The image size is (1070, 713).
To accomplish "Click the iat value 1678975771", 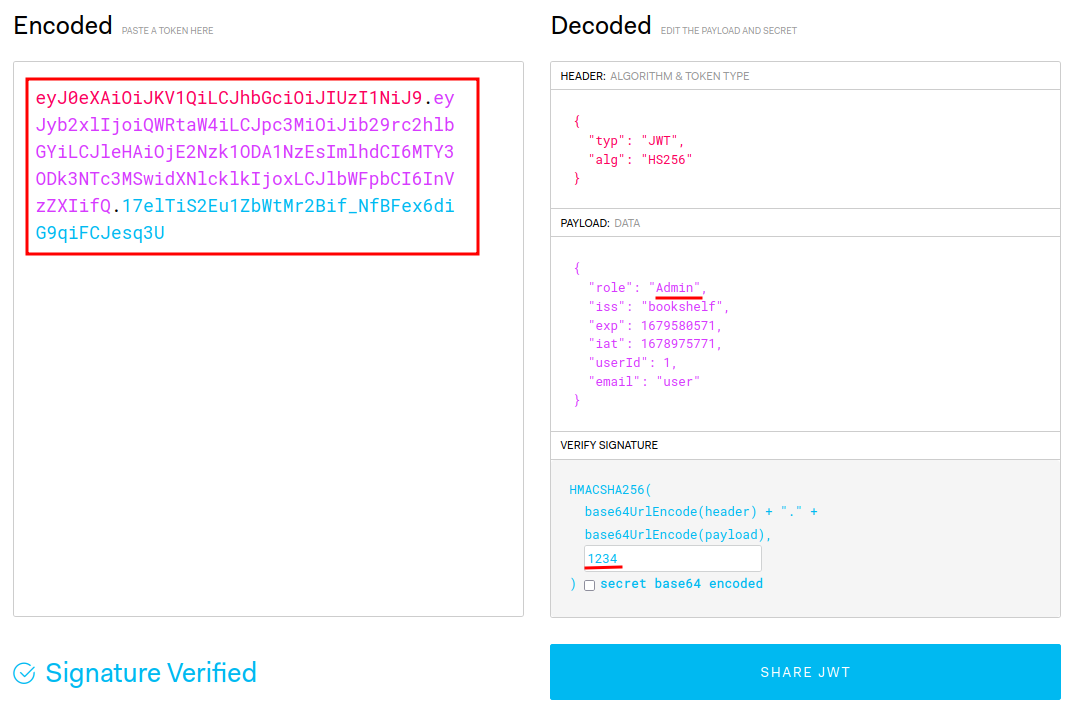I will click(x=678, y=344).
